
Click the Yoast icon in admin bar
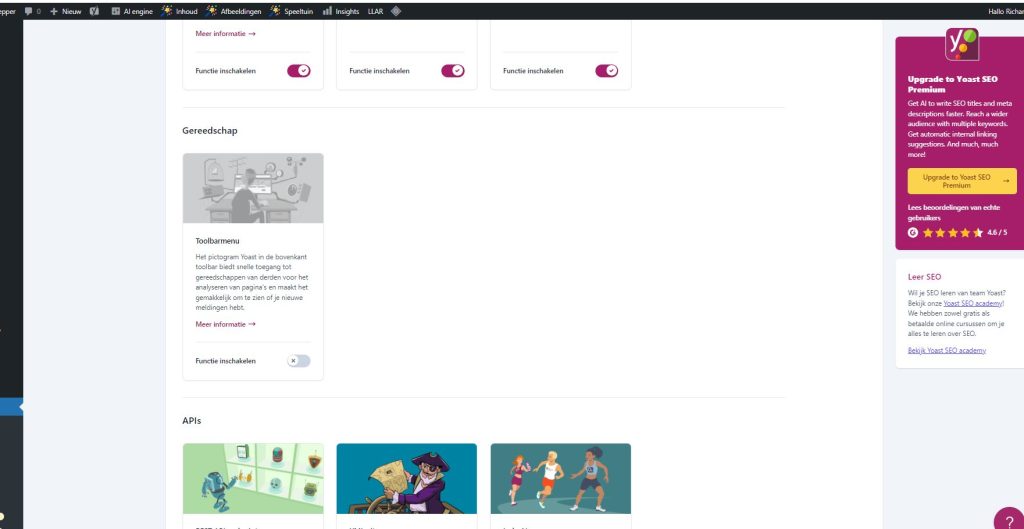click(94, 11)
